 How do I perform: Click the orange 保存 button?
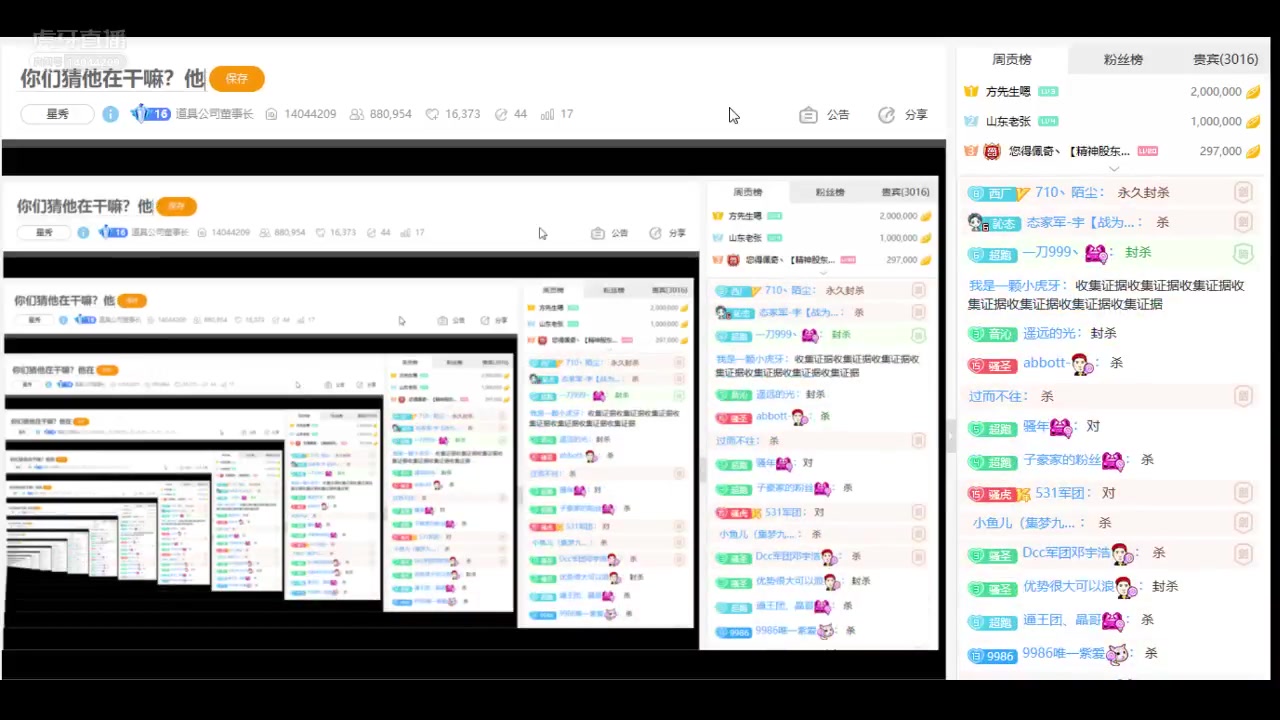pos(236,78)
